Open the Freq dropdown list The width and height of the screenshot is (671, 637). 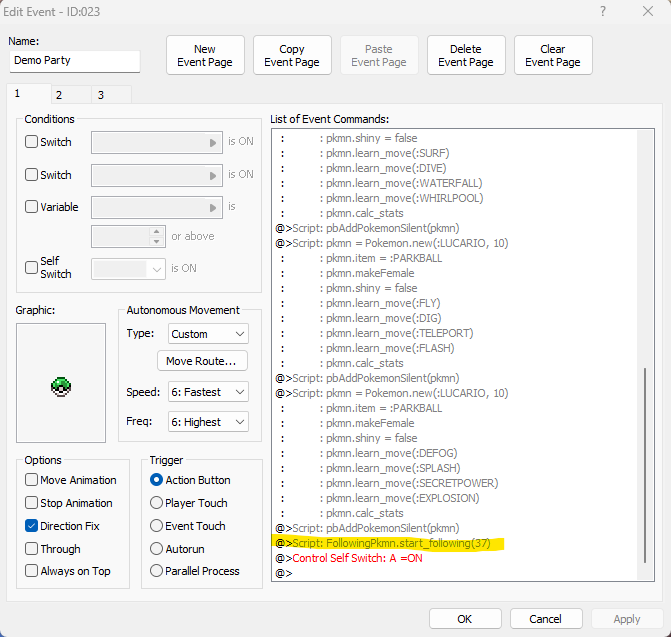207,422
